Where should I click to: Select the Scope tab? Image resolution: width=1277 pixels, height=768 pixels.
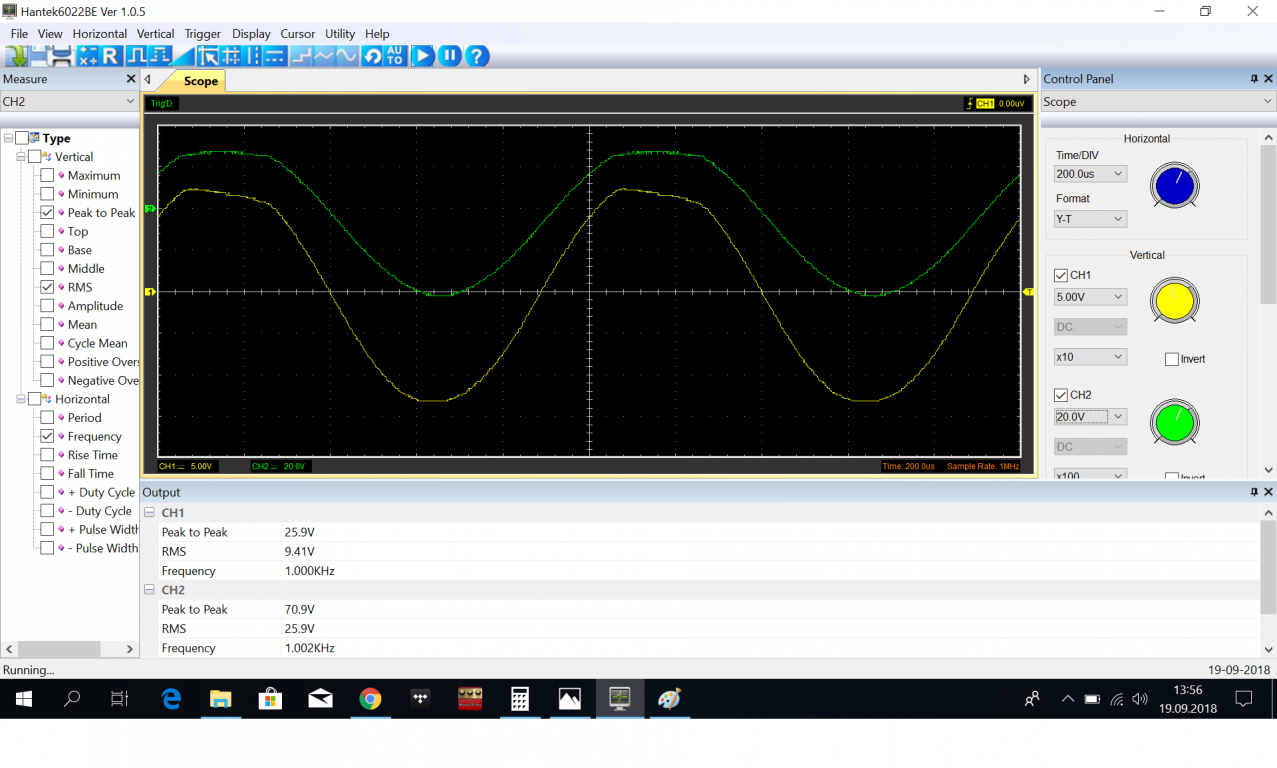click(200, 81)
